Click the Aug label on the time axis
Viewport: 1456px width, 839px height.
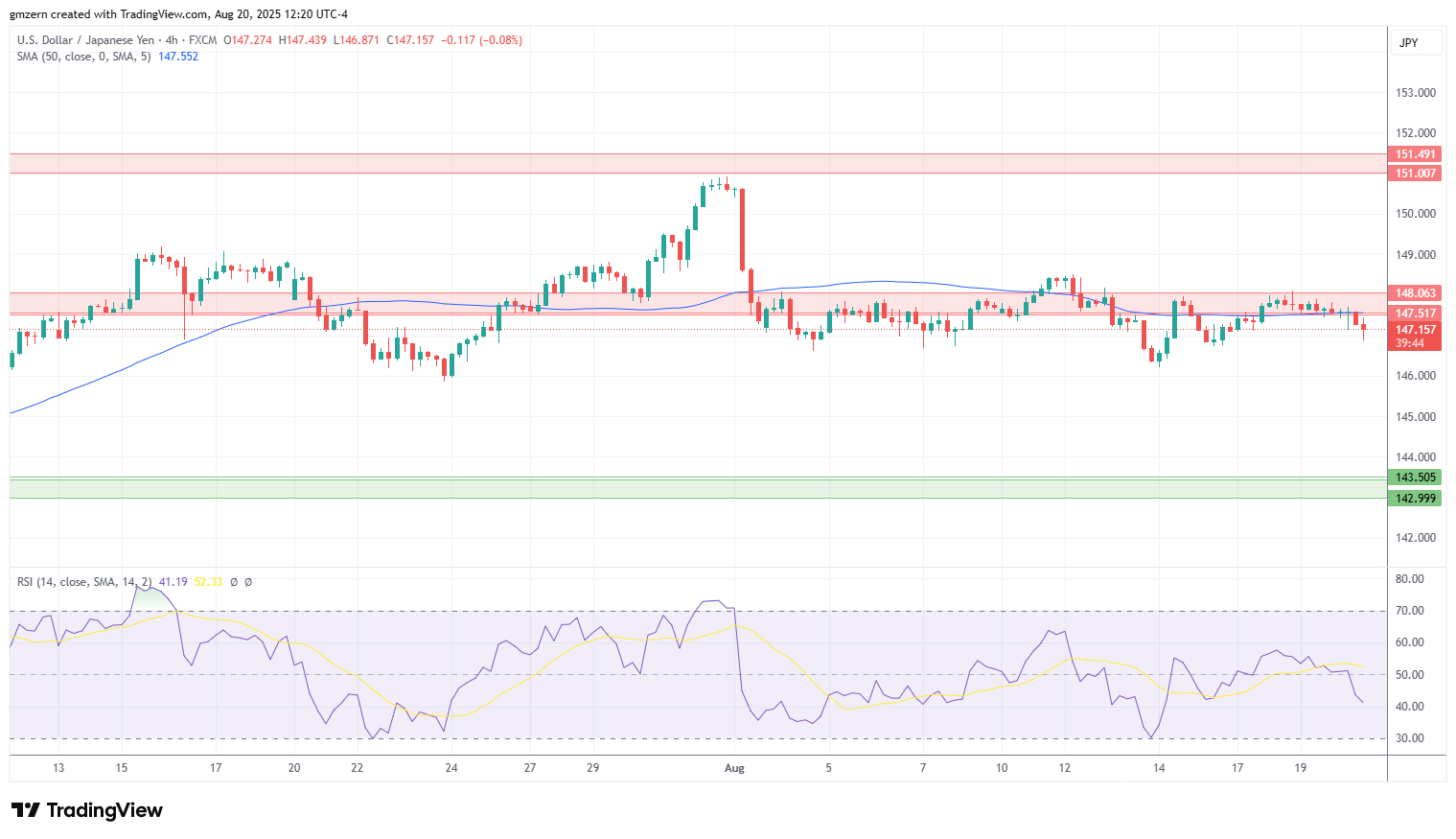tap(734, 768)
